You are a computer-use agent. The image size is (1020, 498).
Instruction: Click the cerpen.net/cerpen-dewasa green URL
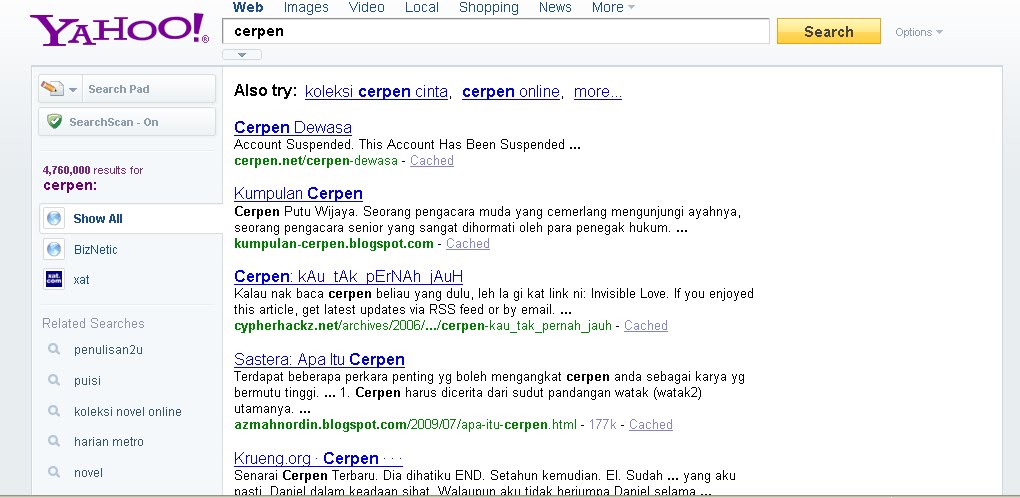coord(315,161)
